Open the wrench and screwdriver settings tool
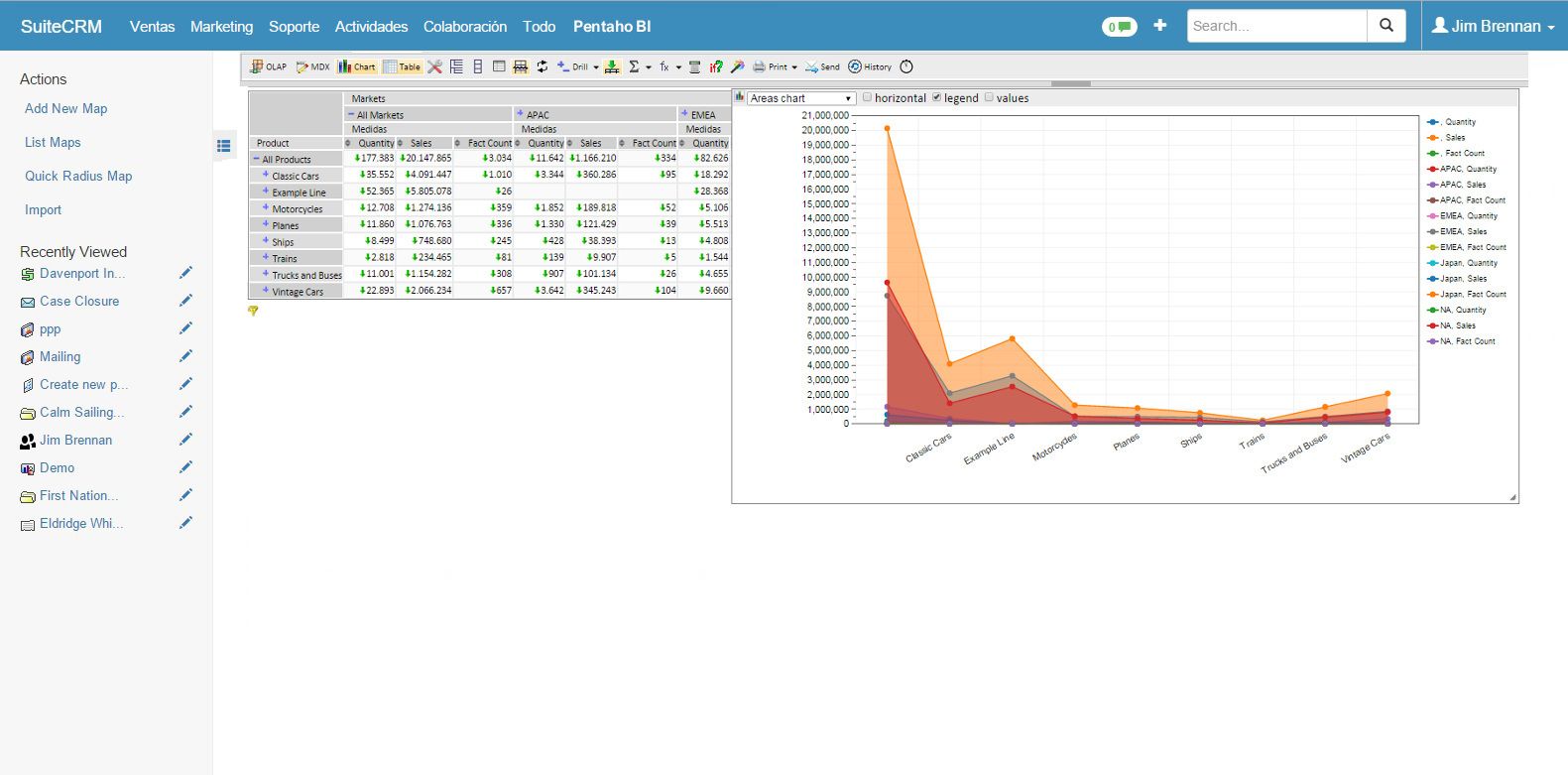 pos(434,66)
